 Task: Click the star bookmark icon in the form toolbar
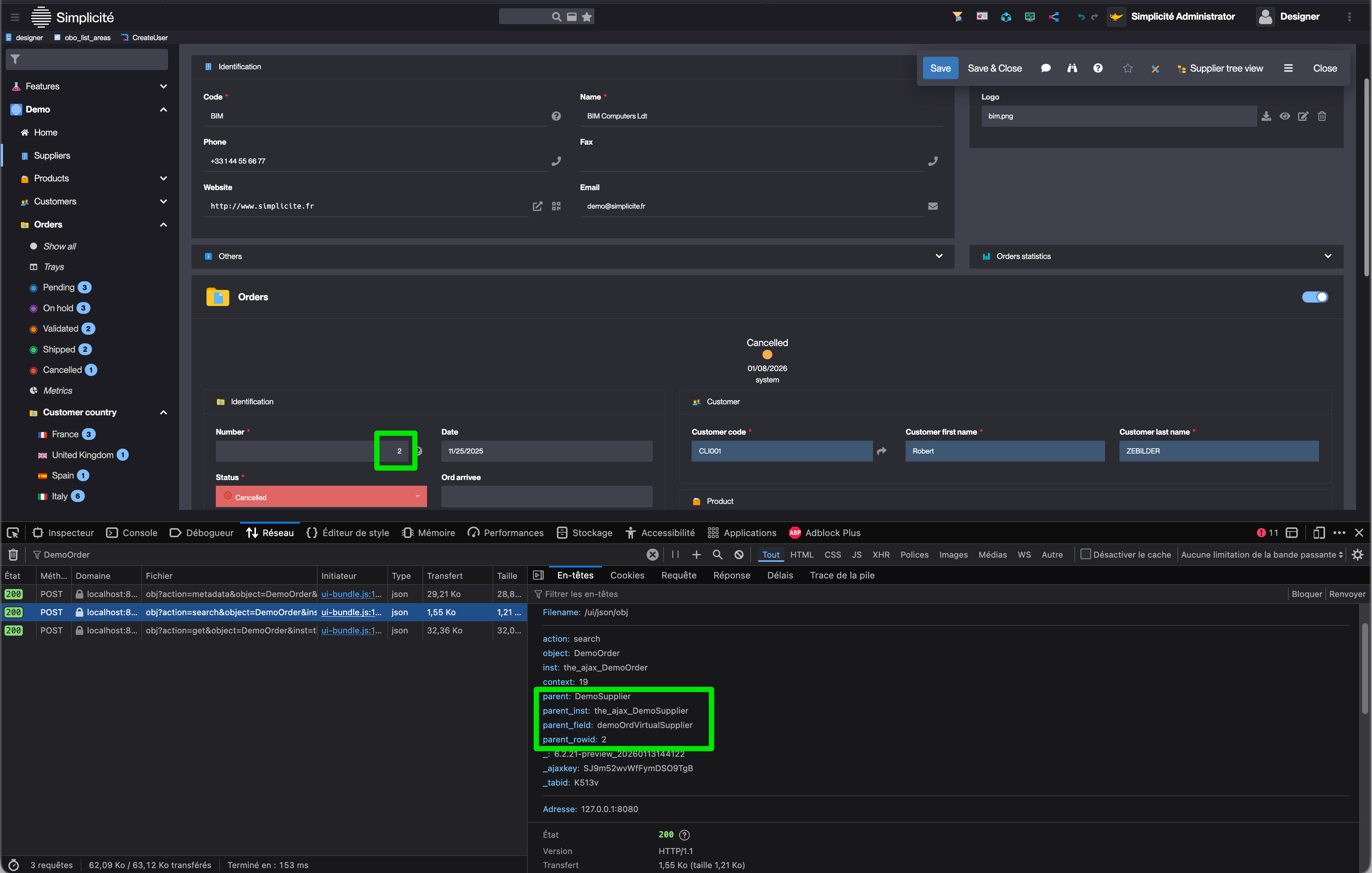pyautogui.click(x=1127, y=69)
